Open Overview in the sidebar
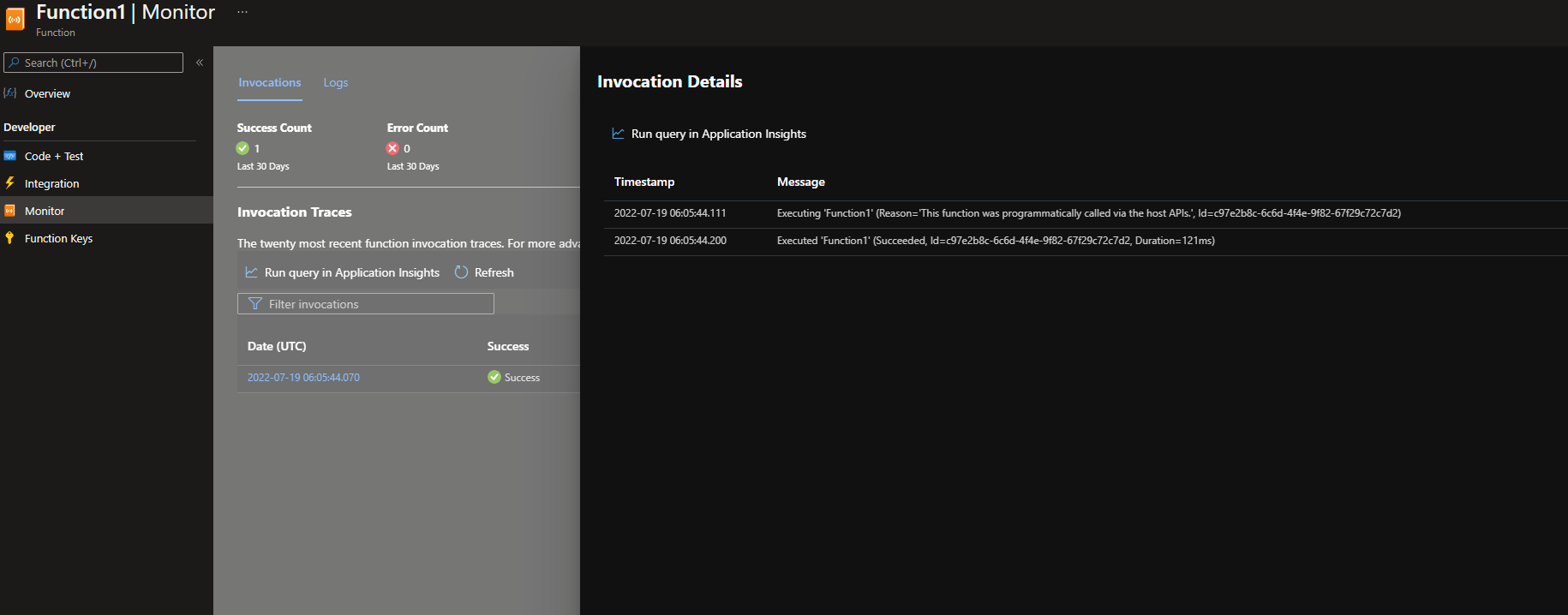Screen dimensions: 1568x615 click(x=47, y=93)
